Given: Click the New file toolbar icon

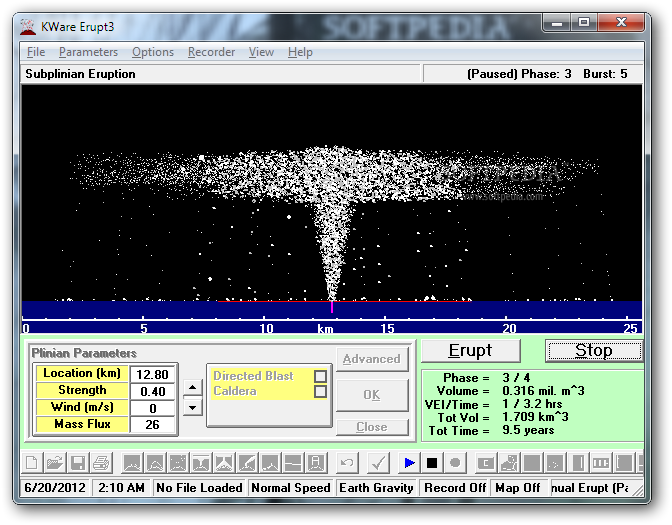Looking at the screenshot, I should 32,463.
